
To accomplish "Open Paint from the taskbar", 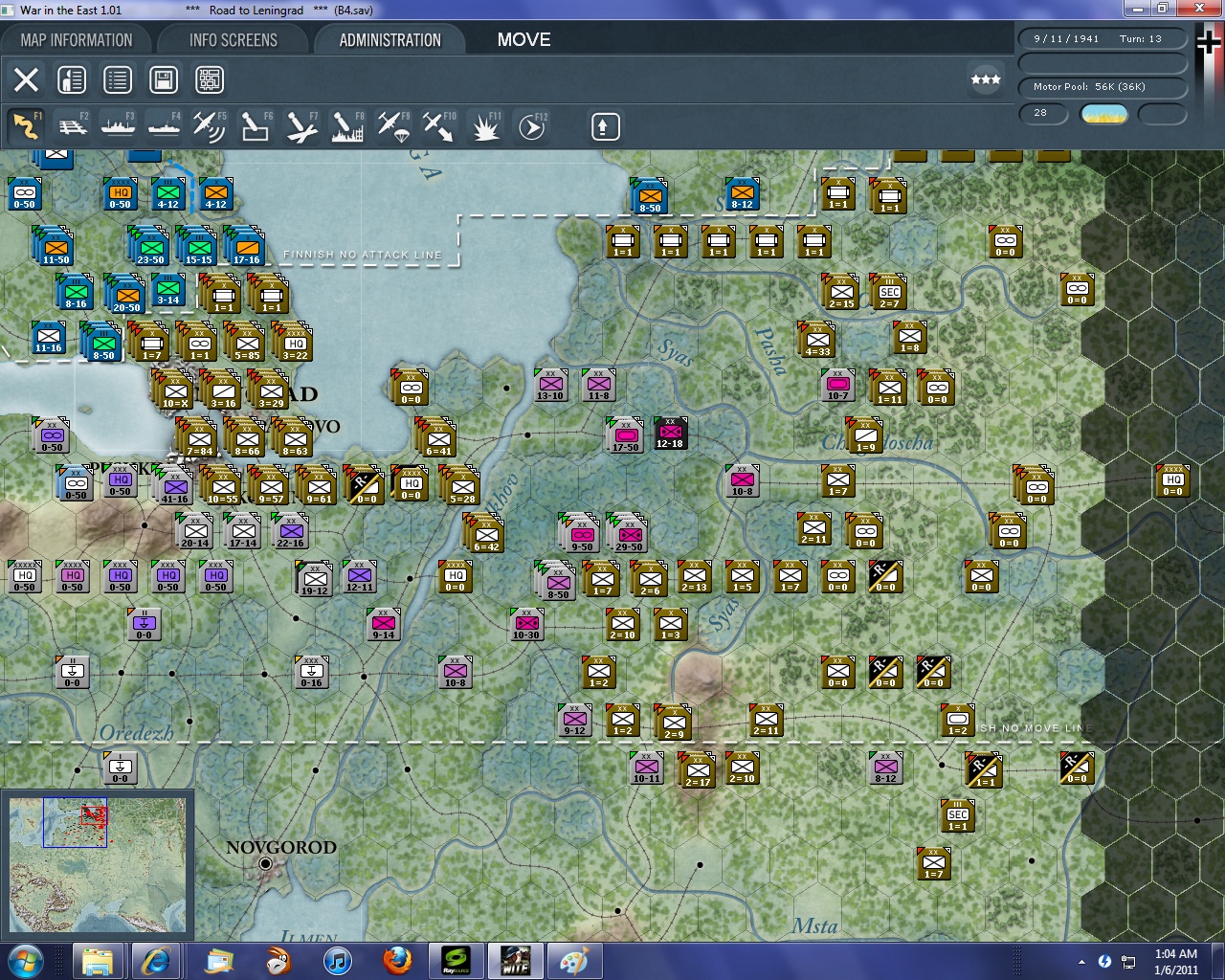I will pos(574,960).
